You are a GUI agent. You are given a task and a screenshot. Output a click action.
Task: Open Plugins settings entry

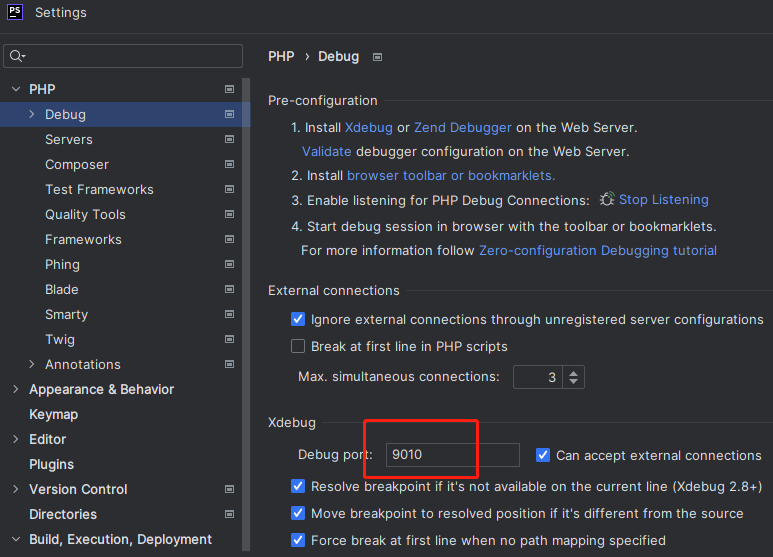[x=52, y=464]
